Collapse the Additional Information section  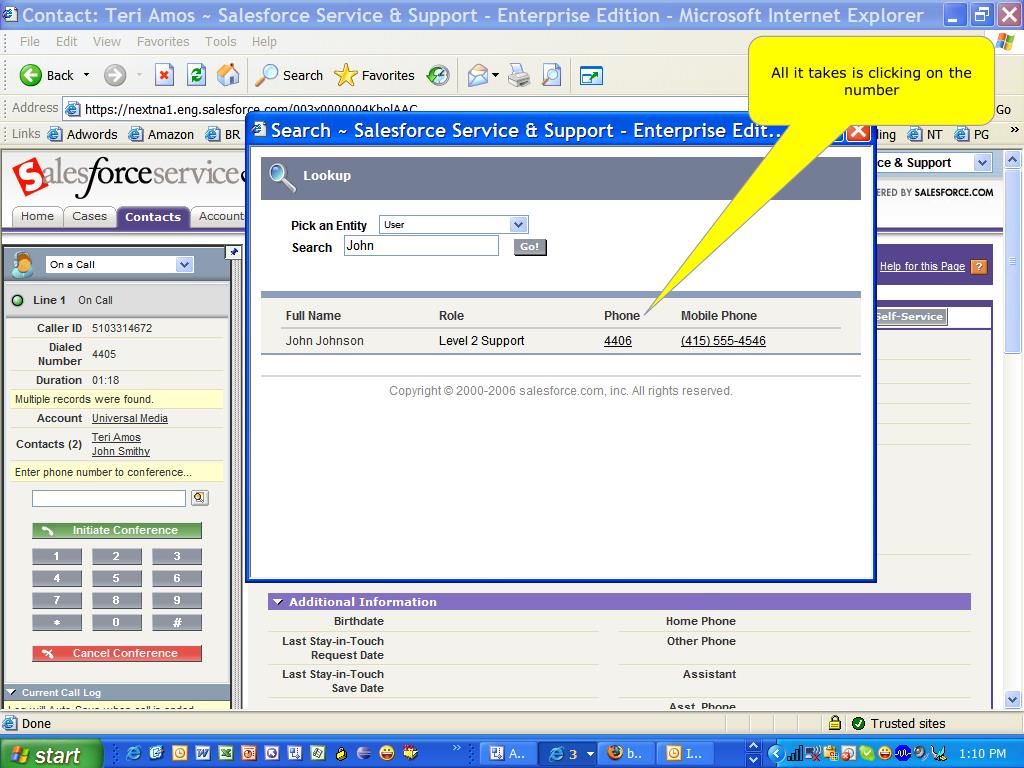click(278, 601)
